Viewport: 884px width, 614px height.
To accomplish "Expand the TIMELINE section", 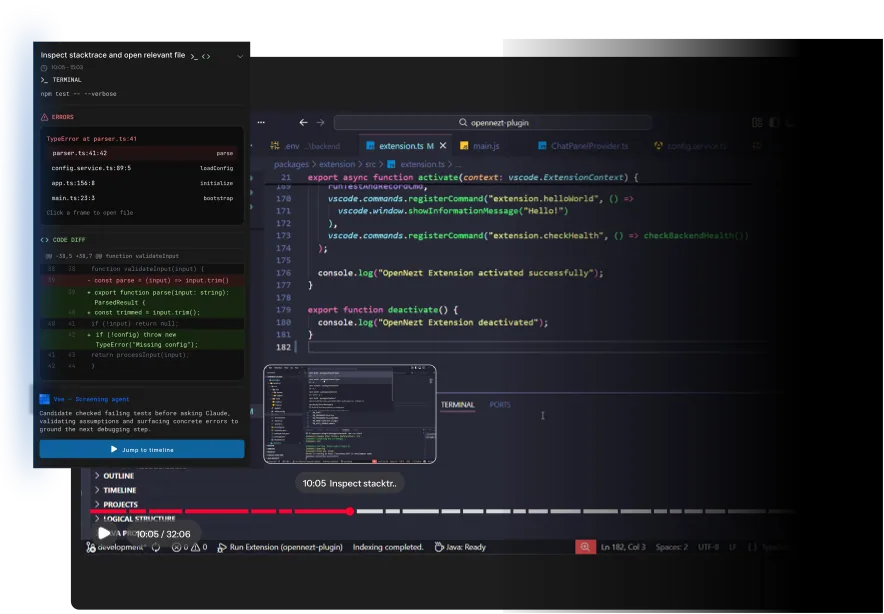I will click(x=115, y=491).
